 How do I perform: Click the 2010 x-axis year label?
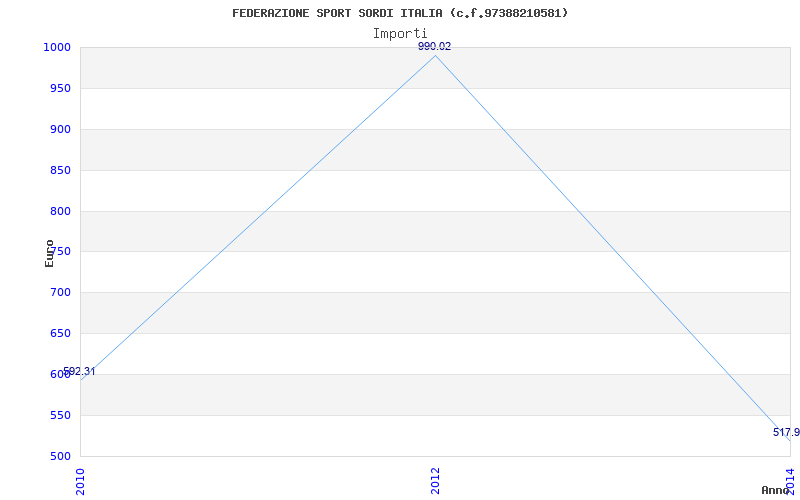(80, 481)
